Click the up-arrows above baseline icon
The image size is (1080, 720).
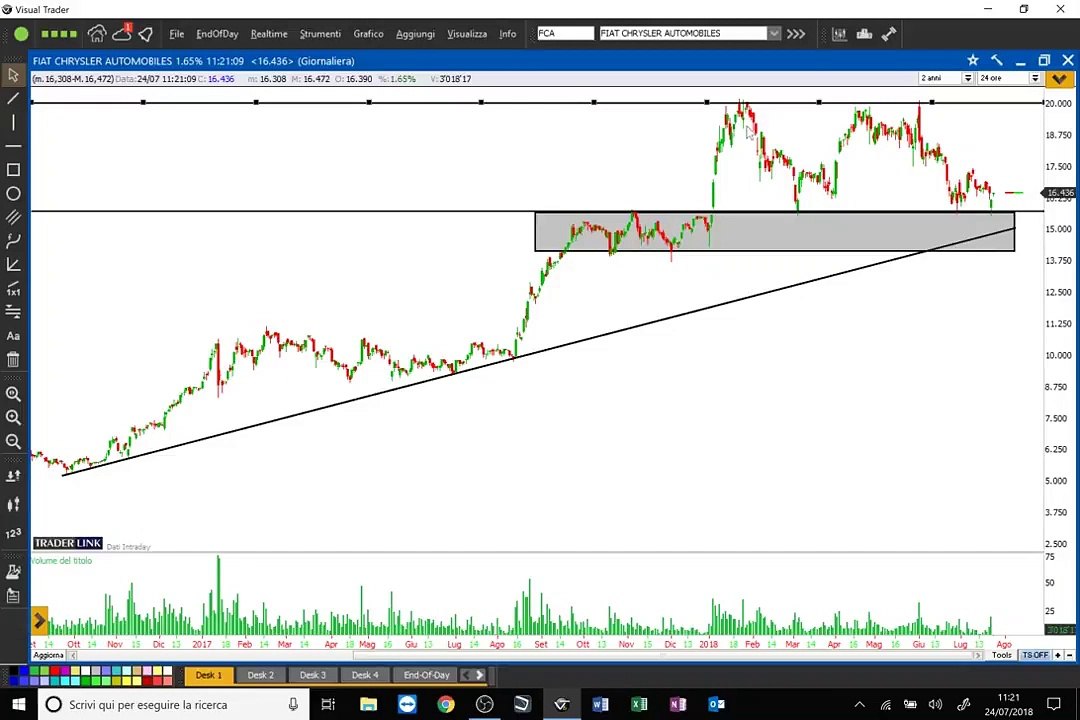[x=13, y=475]
